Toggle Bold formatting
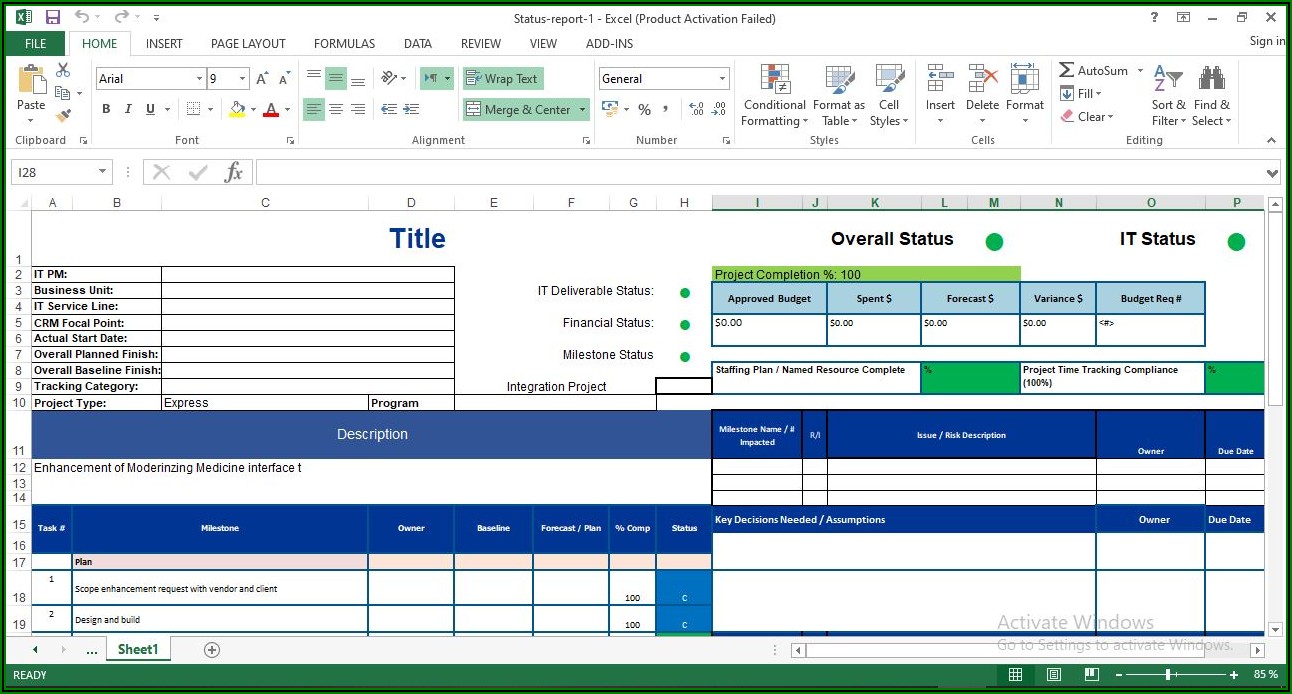This screenshot has width=1292, height=694. coord(106,110)
